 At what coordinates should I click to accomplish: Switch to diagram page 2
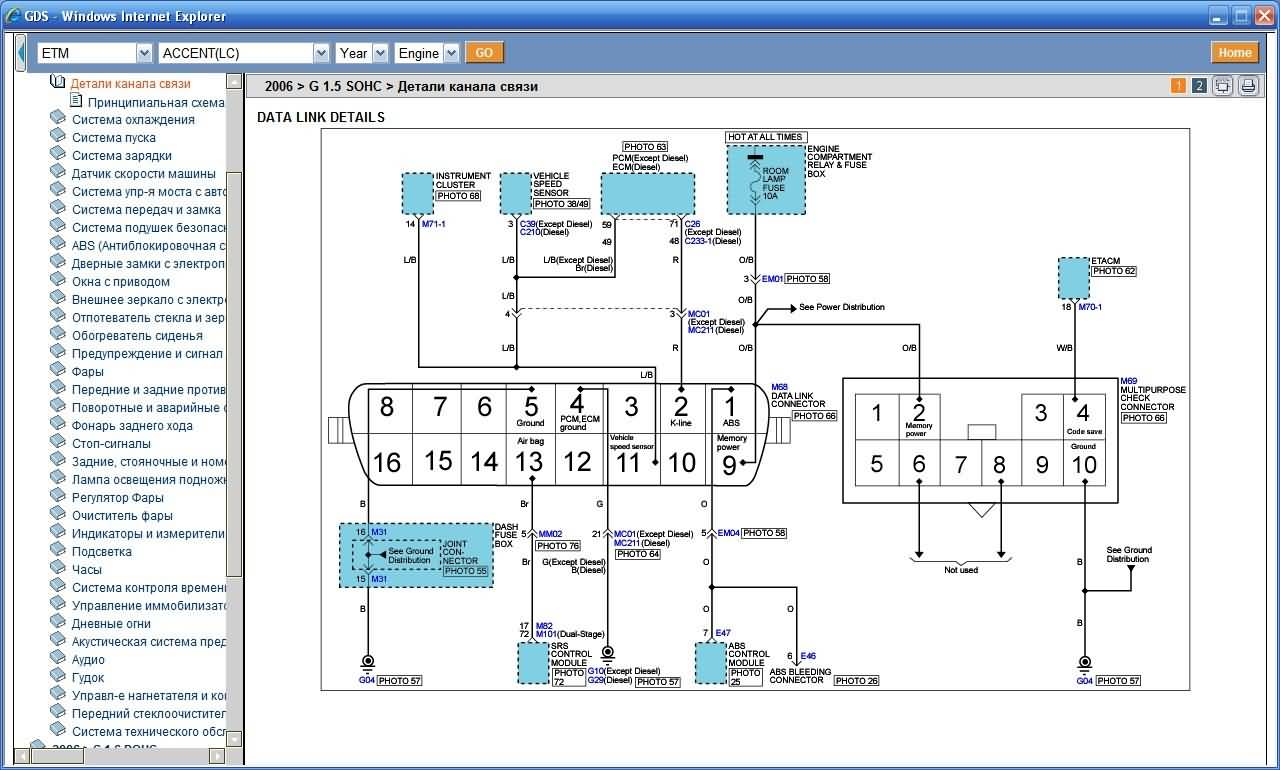1199,86
